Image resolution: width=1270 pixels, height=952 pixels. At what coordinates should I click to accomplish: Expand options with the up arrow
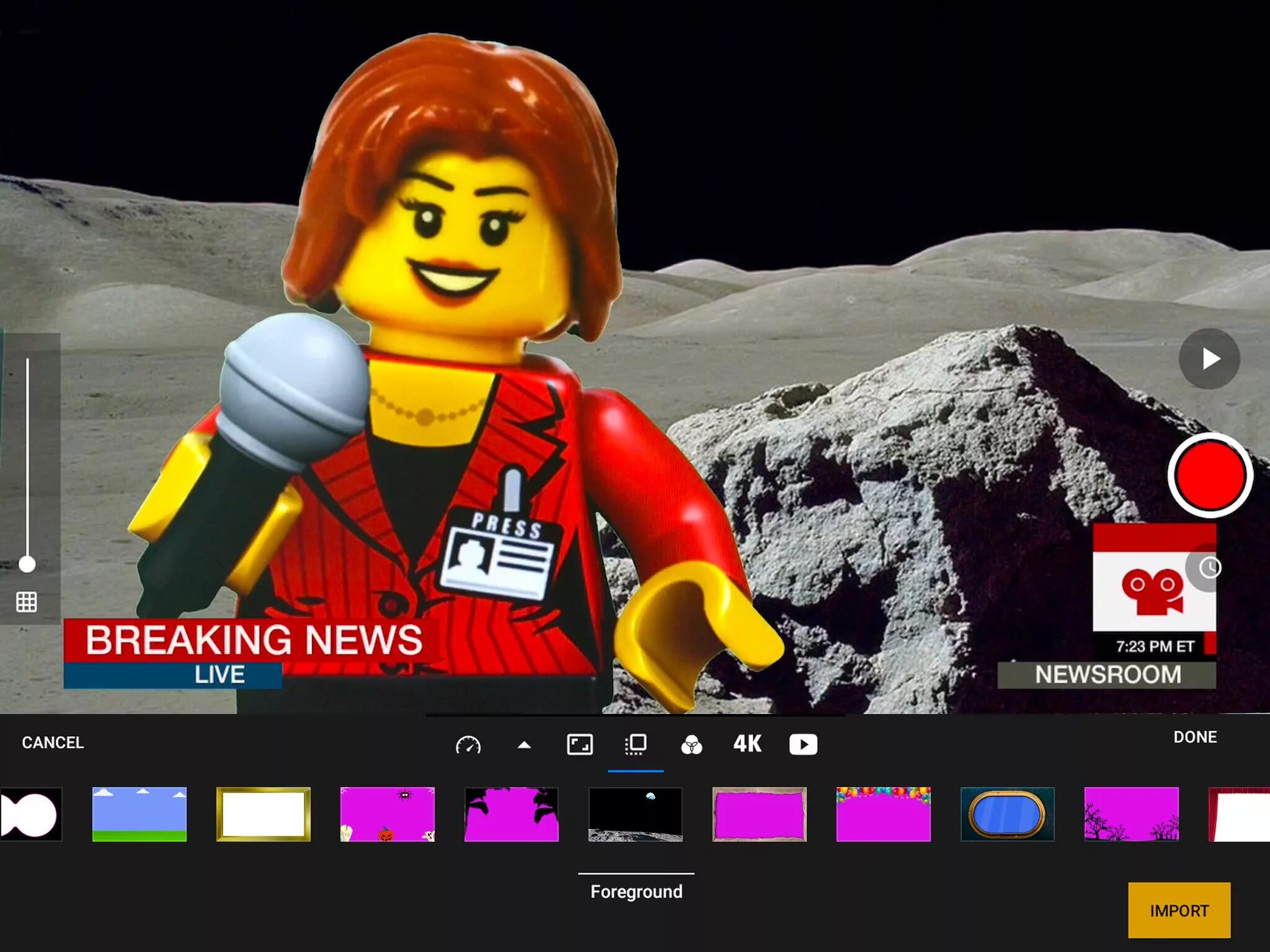524,744
